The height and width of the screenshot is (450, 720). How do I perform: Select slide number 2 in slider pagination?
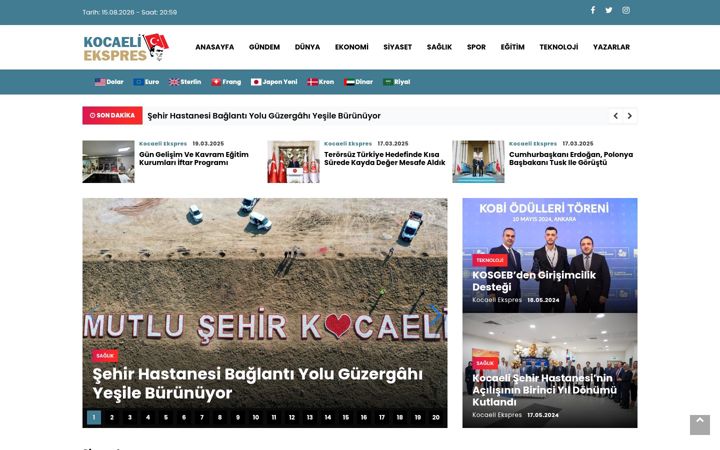[x=112, y=417]
